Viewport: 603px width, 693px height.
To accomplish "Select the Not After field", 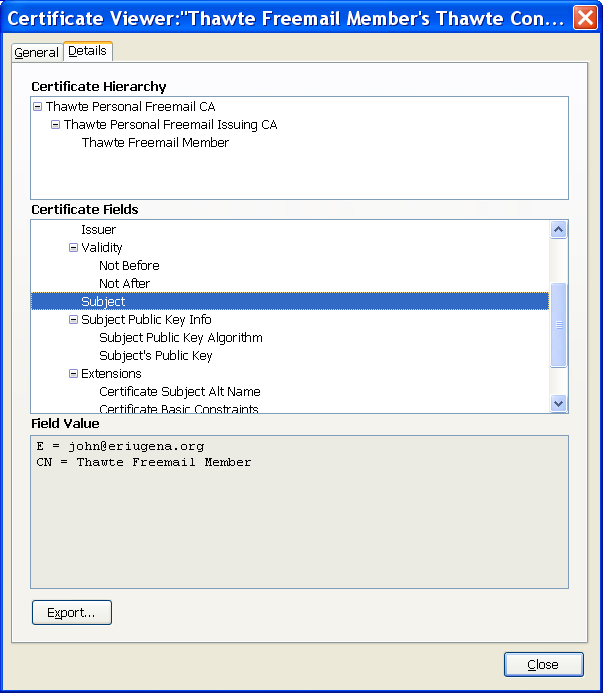I will [124, 284].
